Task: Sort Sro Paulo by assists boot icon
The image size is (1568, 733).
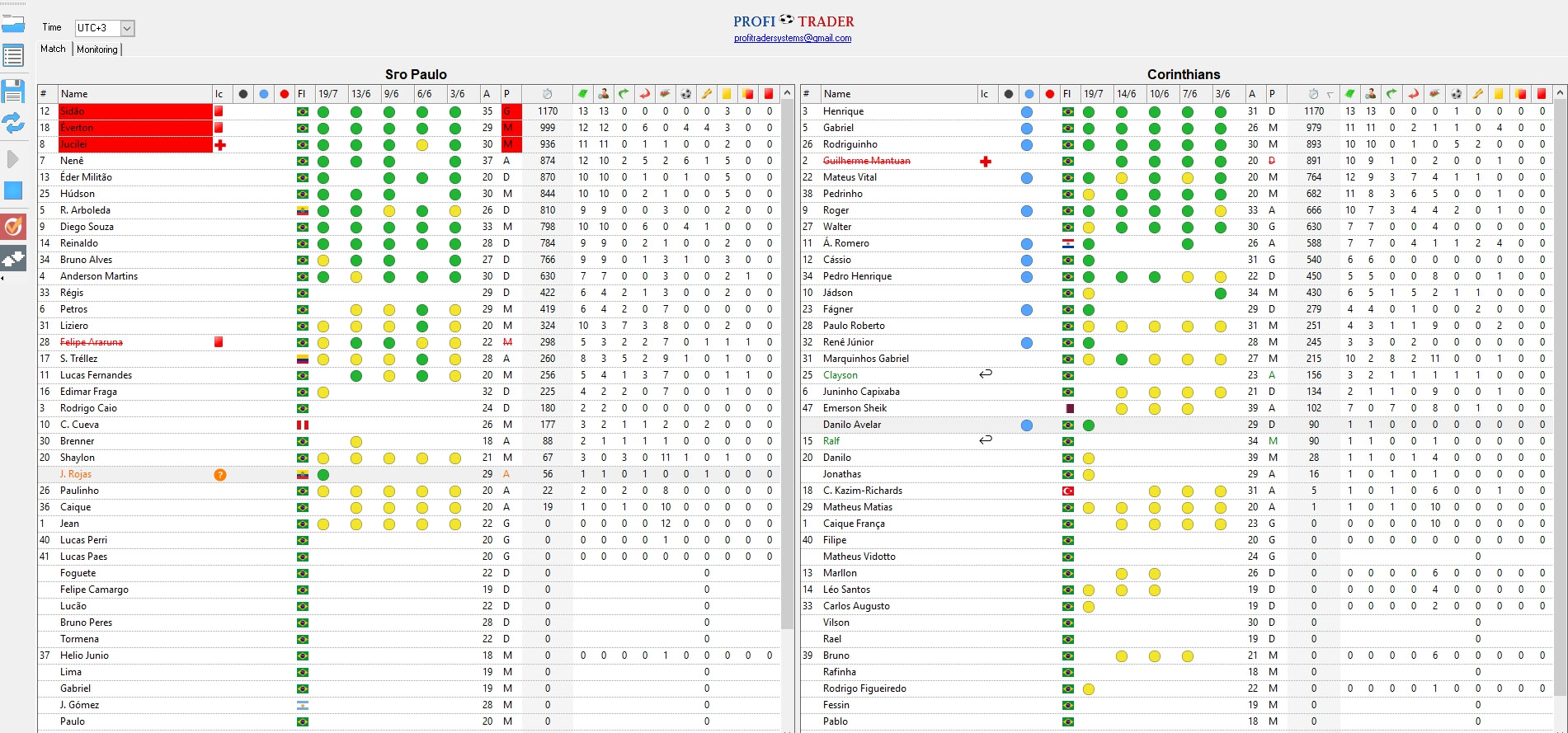Action: click(707, 94)
